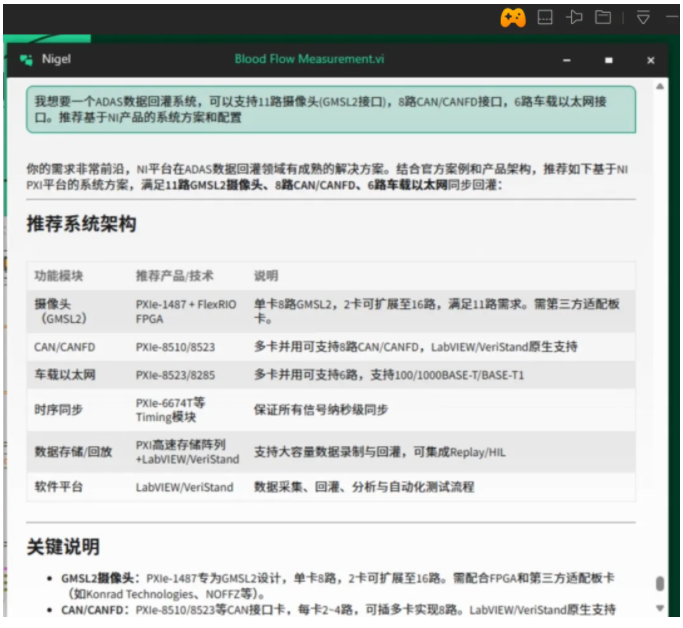
Task: Maximize the Nigel window
Action: click(x=608, y=60)
